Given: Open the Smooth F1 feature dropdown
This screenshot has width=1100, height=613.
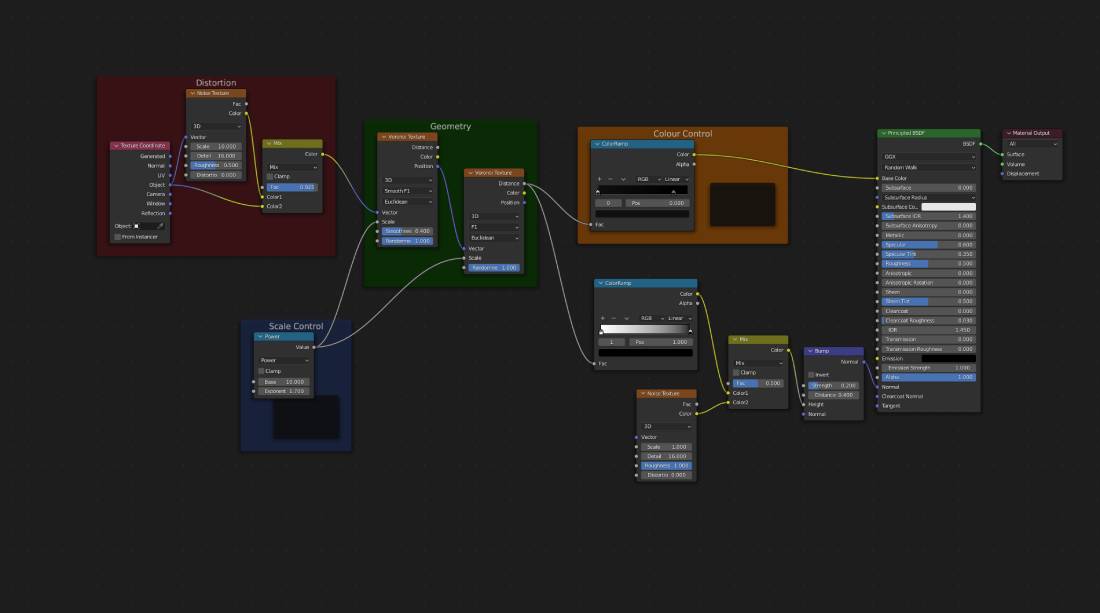Looking at the screenshot, I should 408,191.
